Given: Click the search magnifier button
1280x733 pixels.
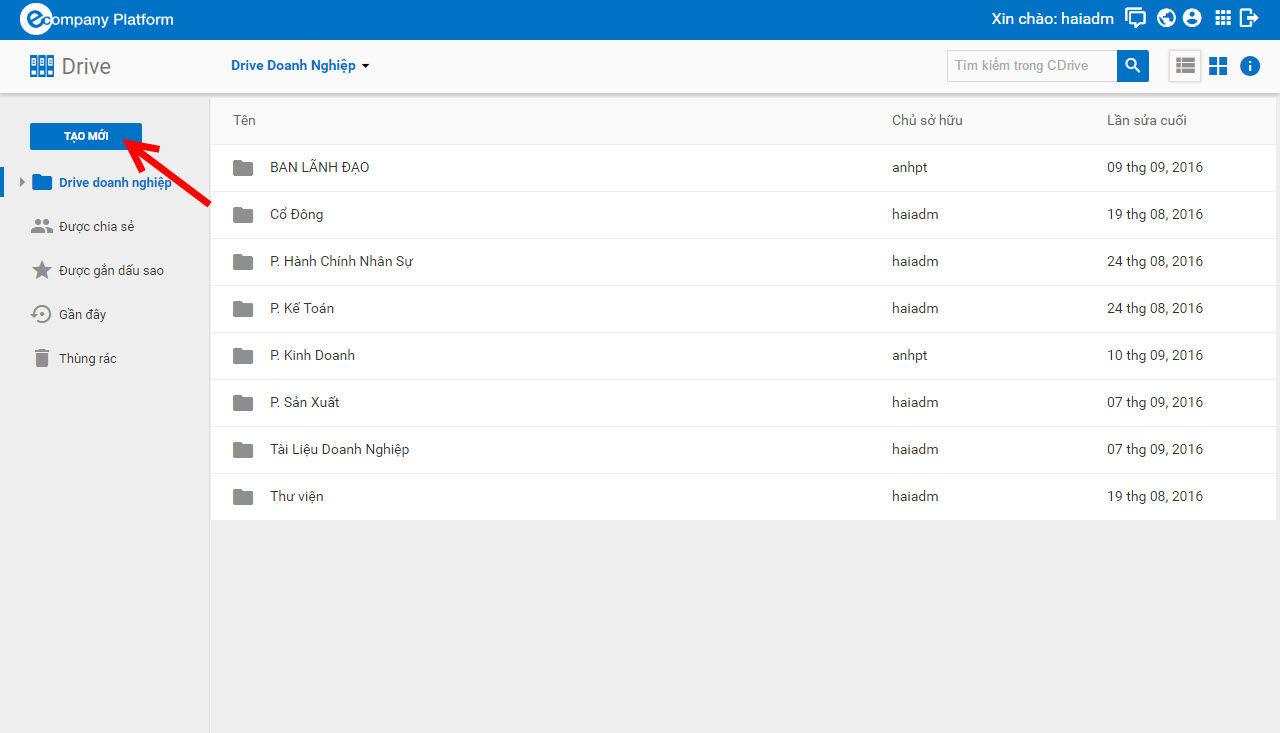Looking at the screenshot, I should 1133,66.
